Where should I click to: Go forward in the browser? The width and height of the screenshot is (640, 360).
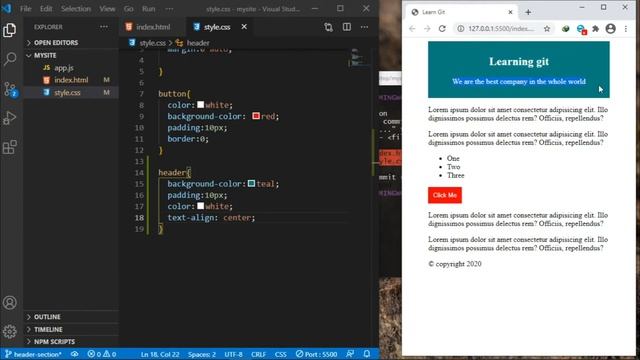pos(427,29)
